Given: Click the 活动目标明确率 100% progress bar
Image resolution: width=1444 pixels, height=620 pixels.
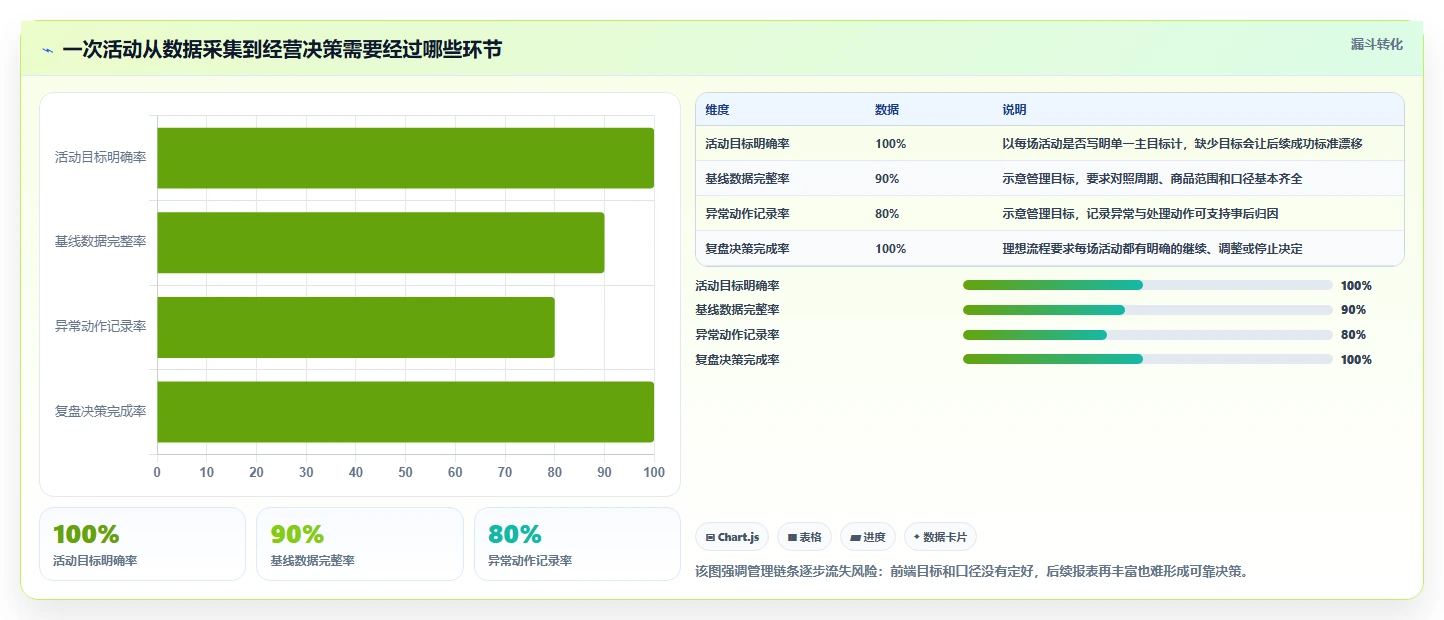Looking at the screenshot, I should (x=1147, y=285).
